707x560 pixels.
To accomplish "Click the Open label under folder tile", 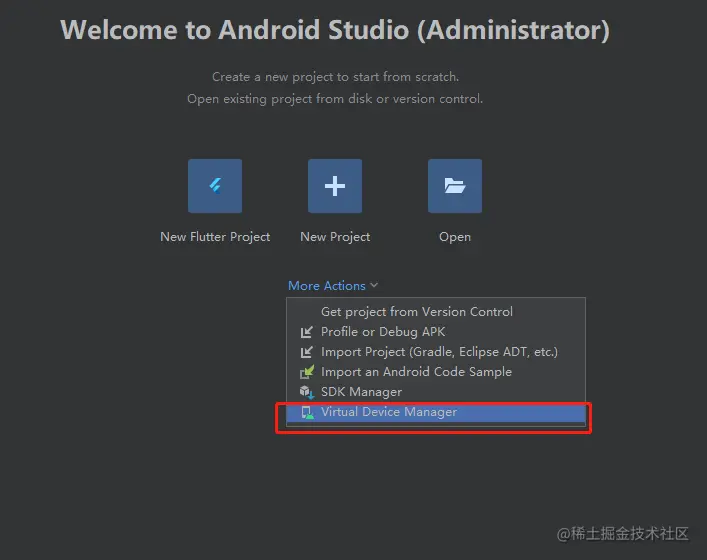I will pos(455,237).
